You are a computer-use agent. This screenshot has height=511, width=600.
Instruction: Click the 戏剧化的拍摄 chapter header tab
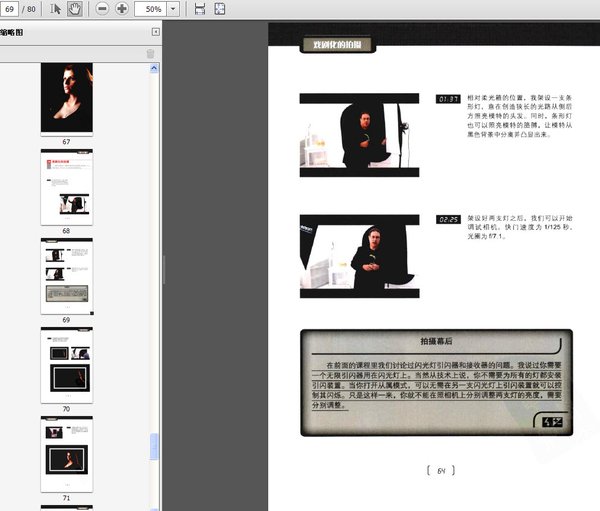337,45
